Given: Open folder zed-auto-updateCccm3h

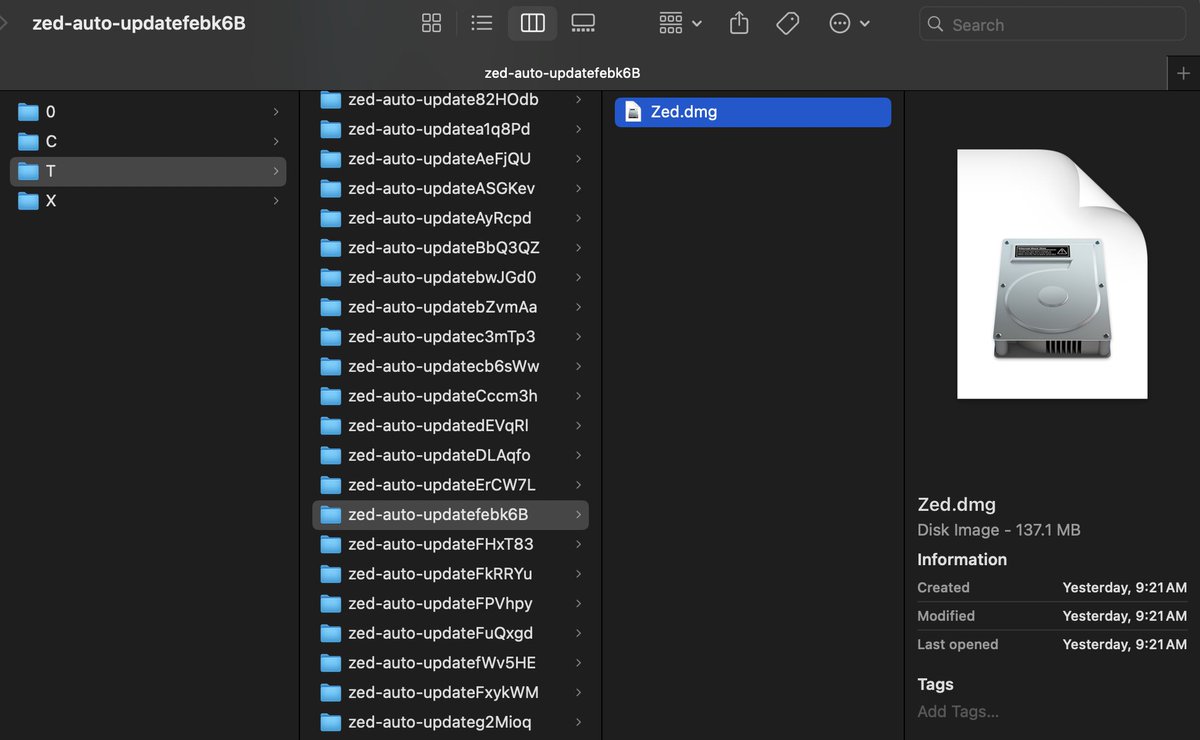Looking at the screenshot, I should click(450, 396).
